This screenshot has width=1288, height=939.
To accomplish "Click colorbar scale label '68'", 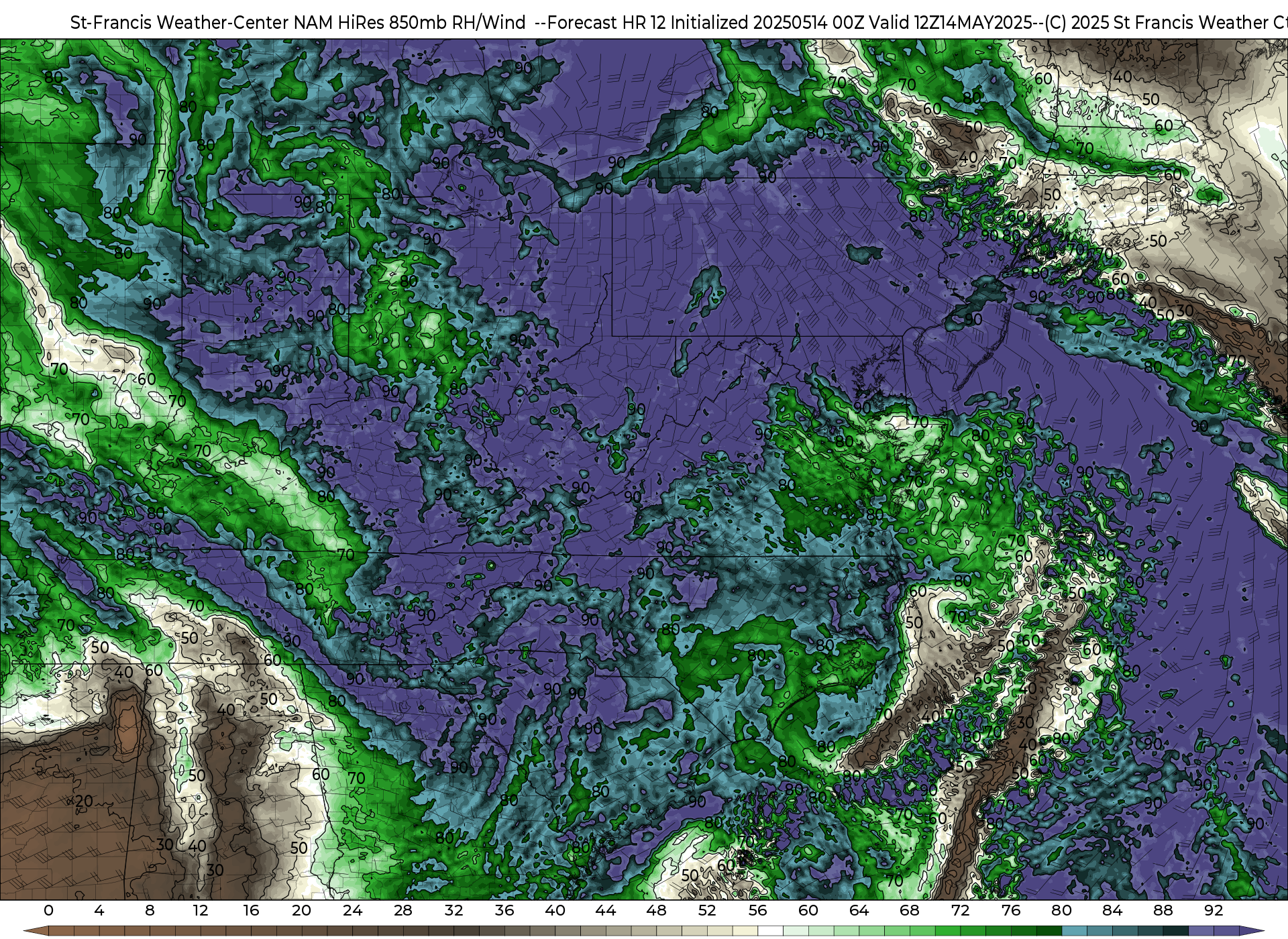I will (x=910, y=910).
